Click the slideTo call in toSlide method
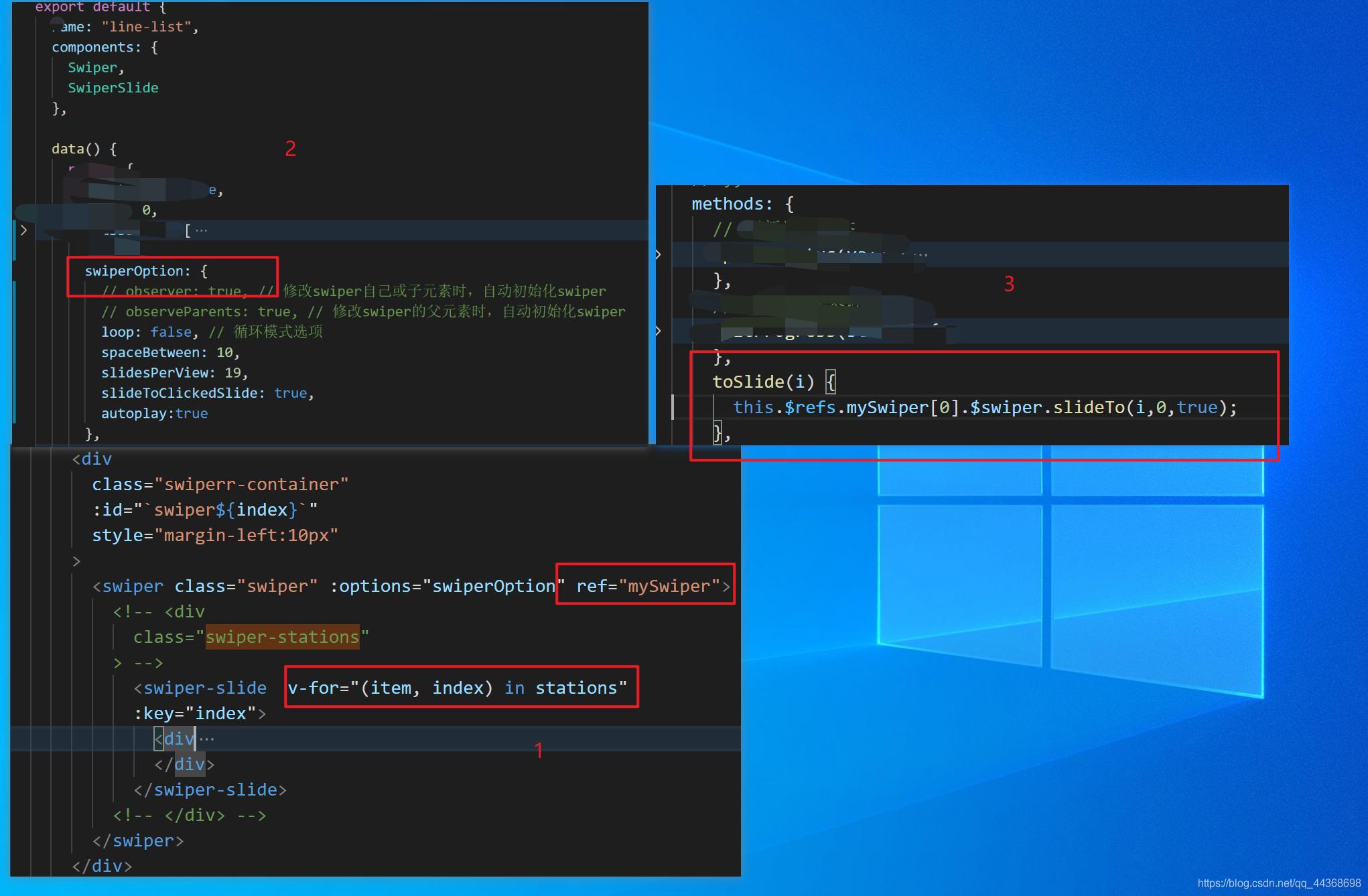This screenshot has height=896, width=1368. [x=1088, y=407]
